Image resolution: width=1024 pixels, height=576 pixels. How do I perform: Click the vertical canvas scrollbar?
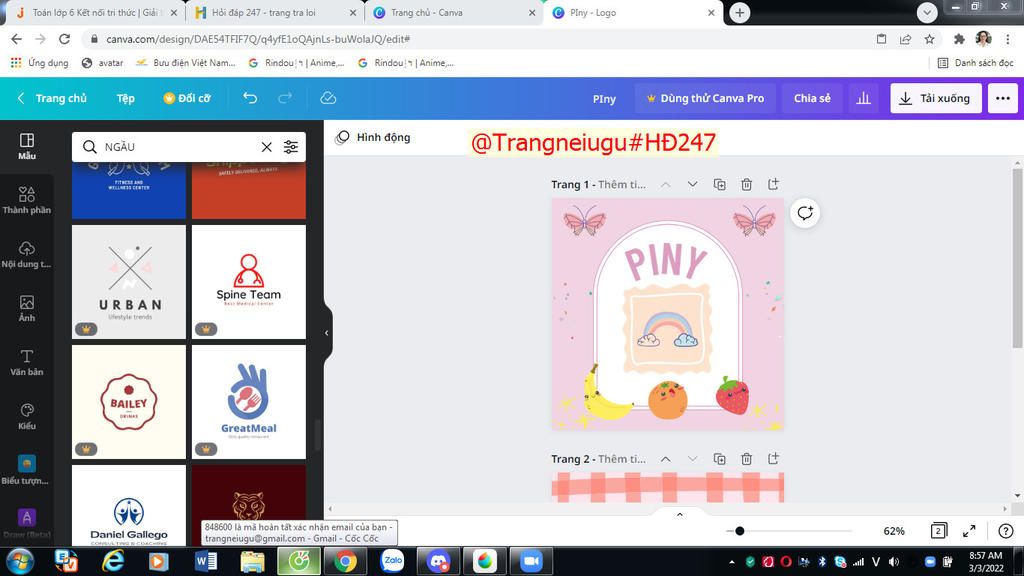(1017, 261)
